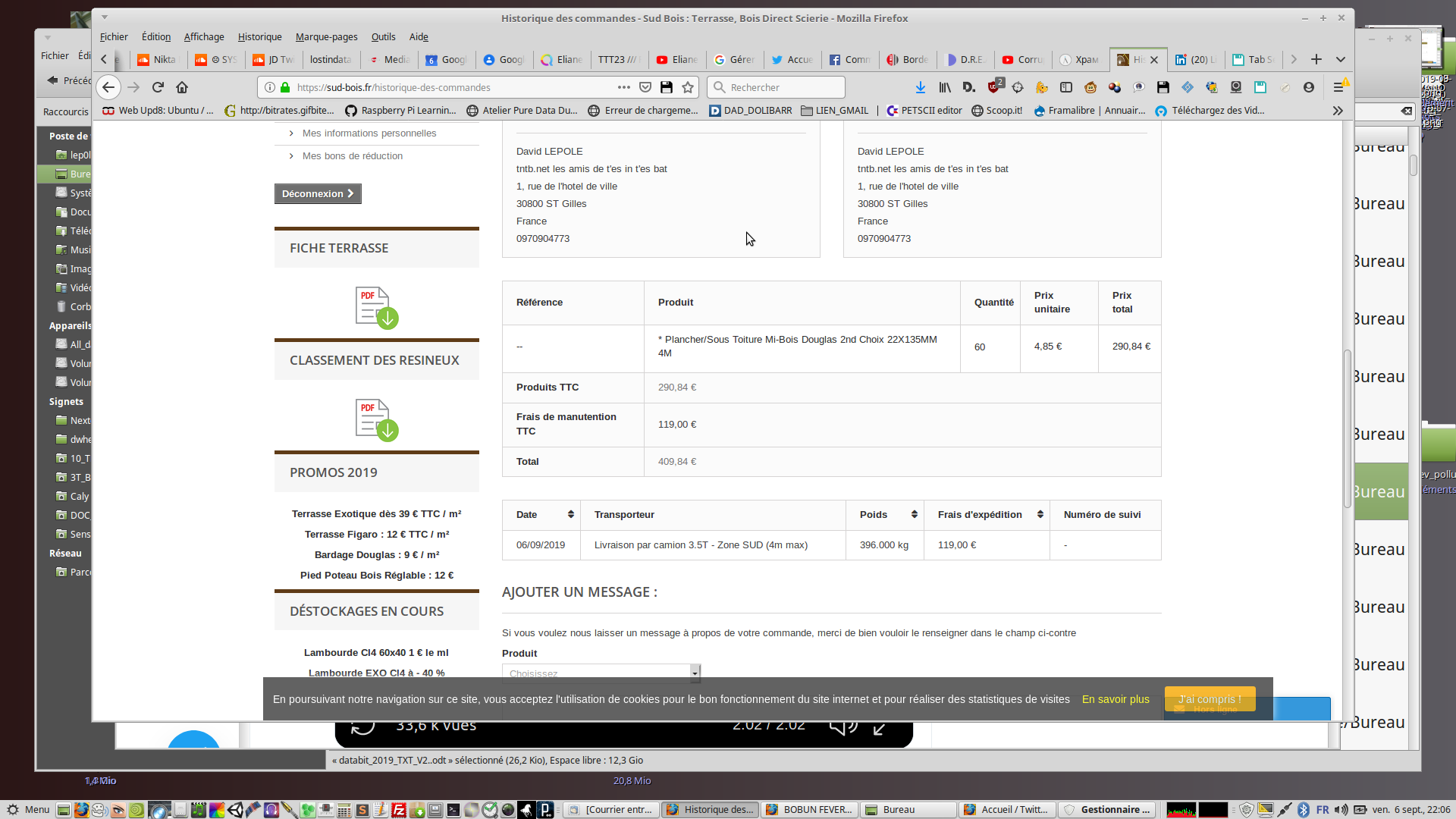Accept cookies with J'ai compris button
This screenshot has width=1456, height=819.
(1210, 698)
